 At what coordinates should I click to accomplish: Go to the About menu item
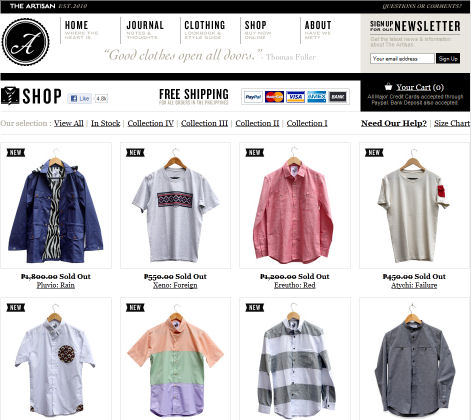click(x=318, y=30)
